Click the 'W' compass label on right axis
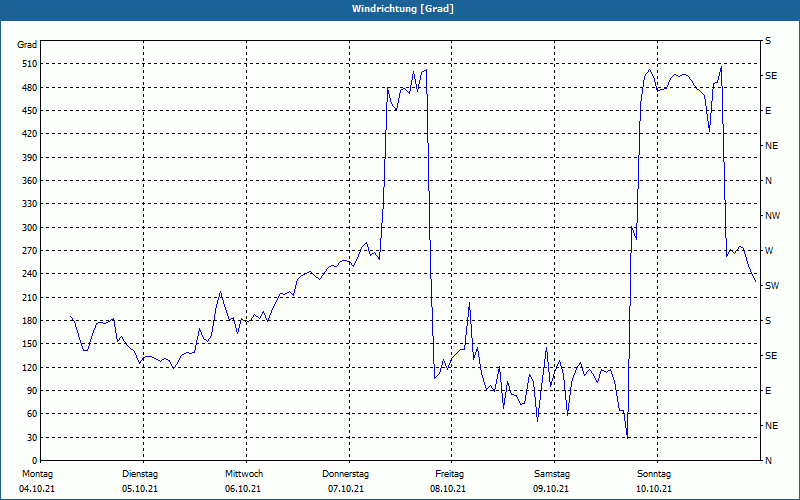This screenshot has width=800, height=500. (x=769, y=251)
